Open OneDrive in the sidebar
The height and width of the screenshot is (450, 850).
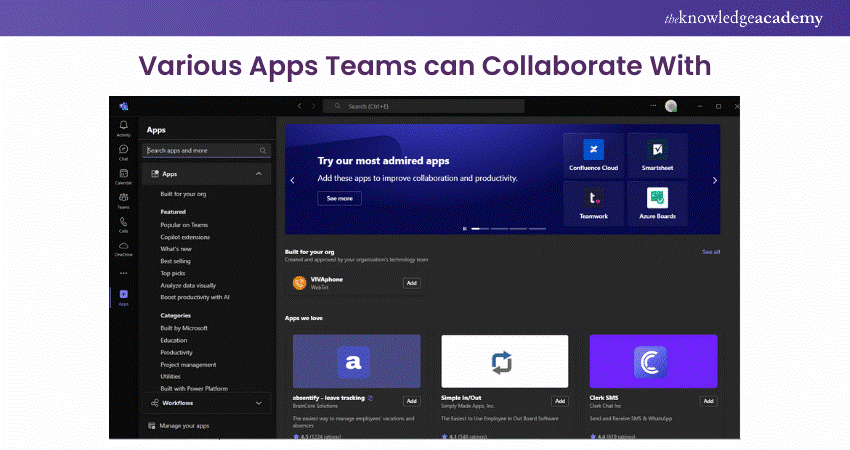tap(123, 247)
